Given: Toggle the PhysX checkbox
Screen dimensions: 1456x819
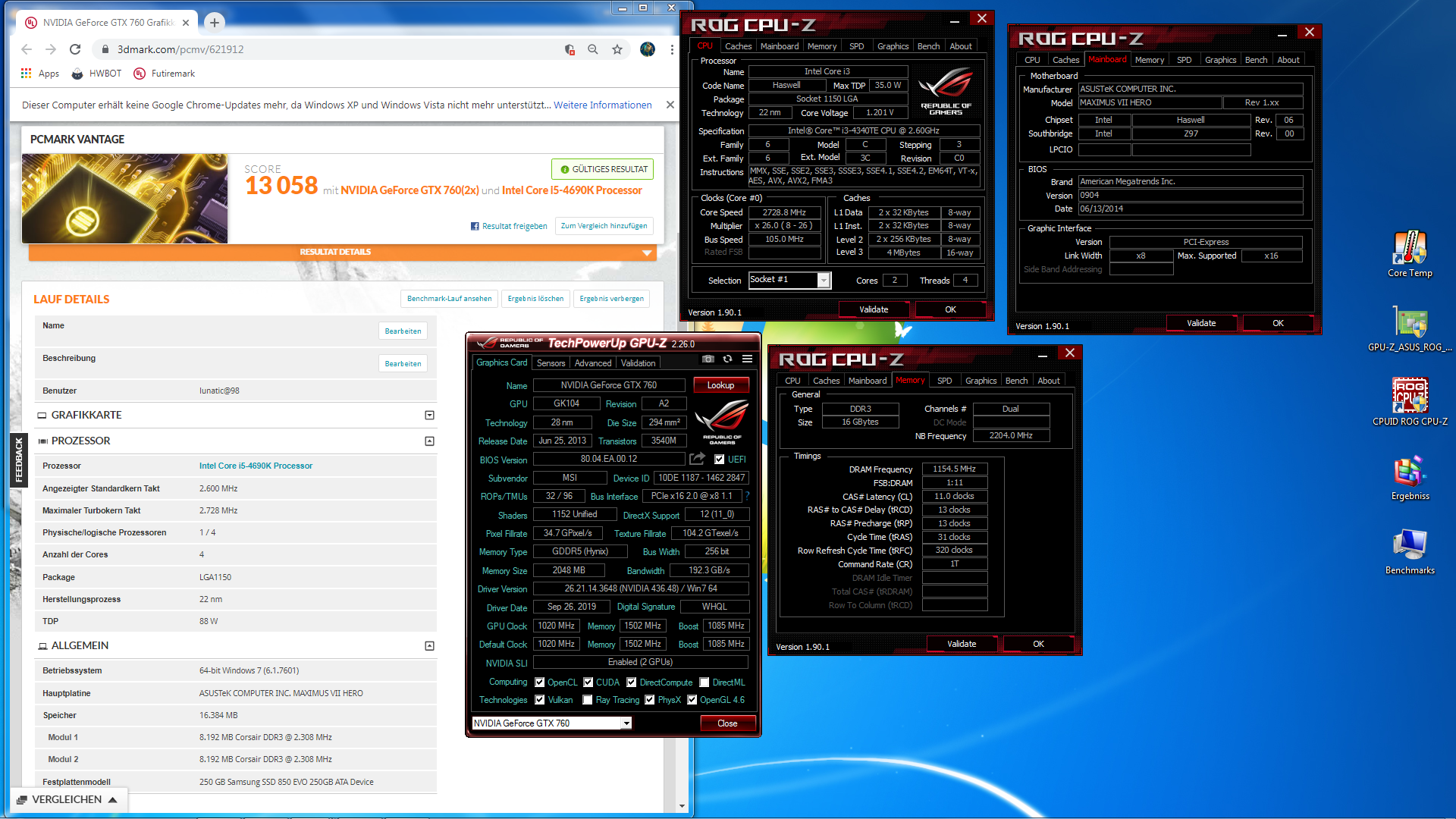Looking at the screenshot, I should tap(649, 699).
